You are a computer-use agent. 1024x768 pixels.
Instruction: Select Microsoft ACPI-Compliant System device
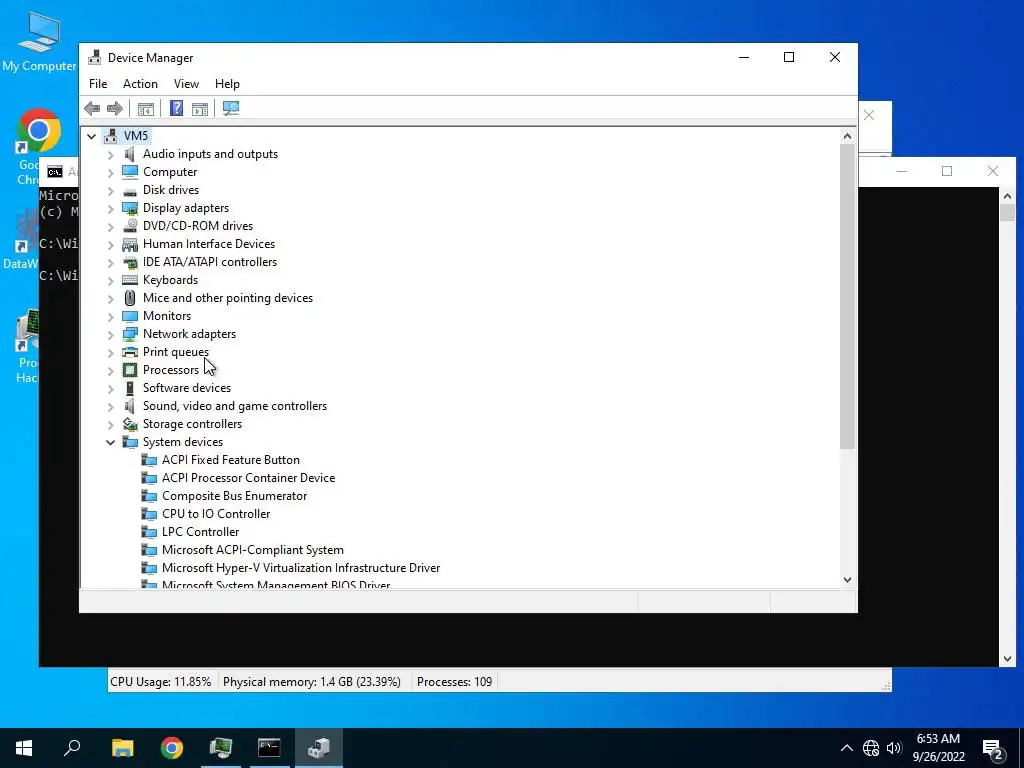point(253,550)
